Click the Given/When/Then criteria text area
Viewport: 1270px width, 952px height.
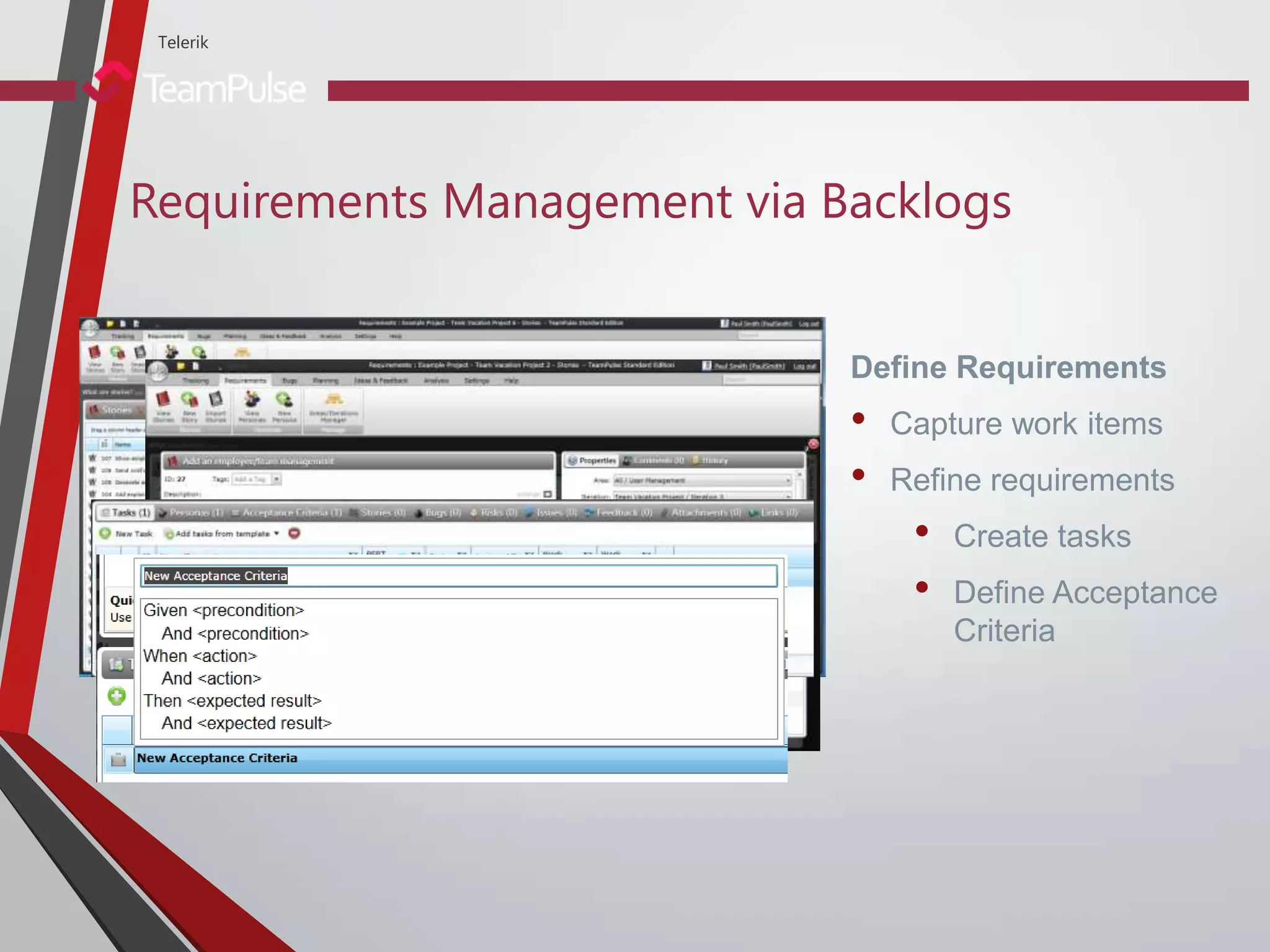click(x=459, y=669)
